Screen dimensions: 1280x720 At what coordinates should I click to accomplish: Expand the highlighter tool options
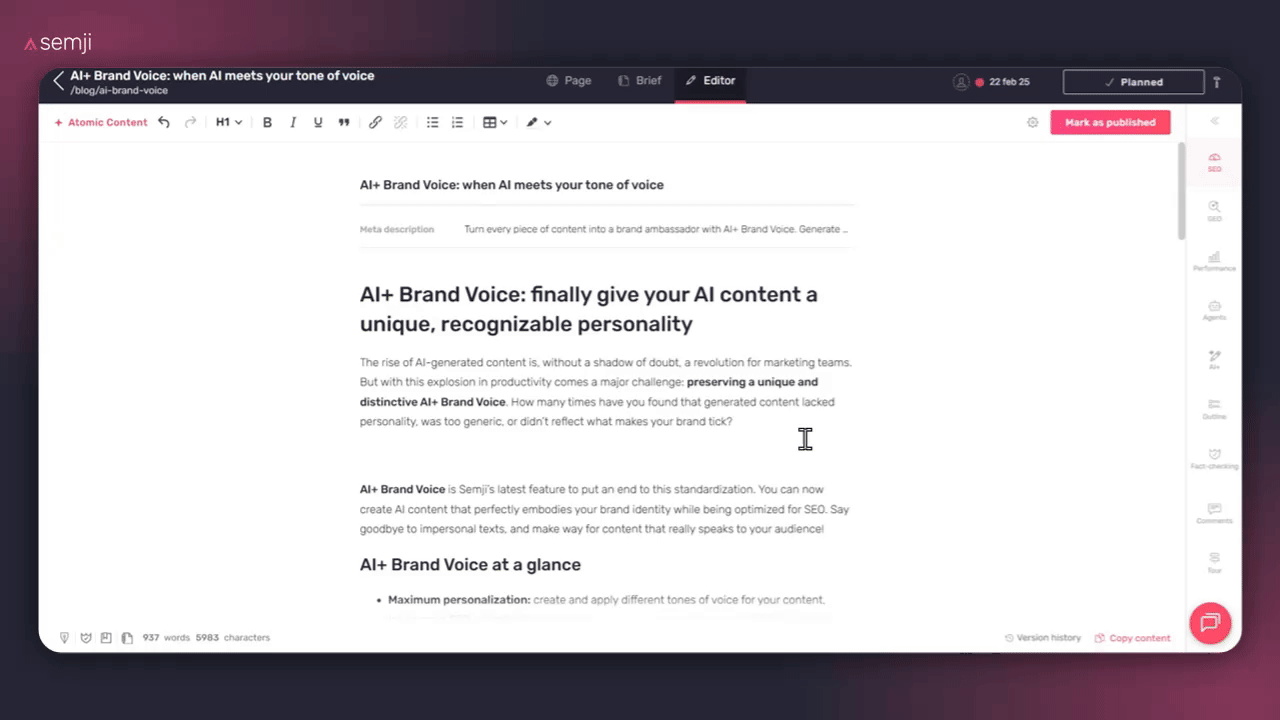pyautogui.click(x=547, y=122)
